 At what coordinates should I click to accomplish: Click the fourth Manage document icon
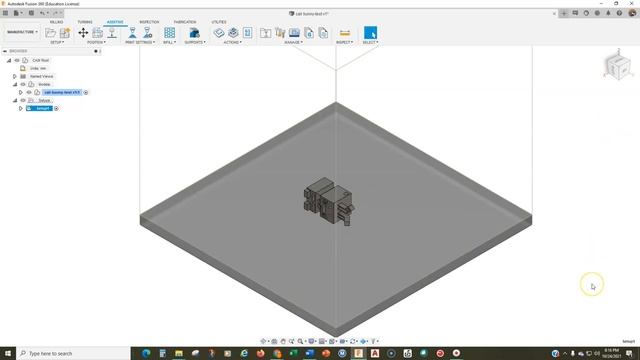pos(309,33)
